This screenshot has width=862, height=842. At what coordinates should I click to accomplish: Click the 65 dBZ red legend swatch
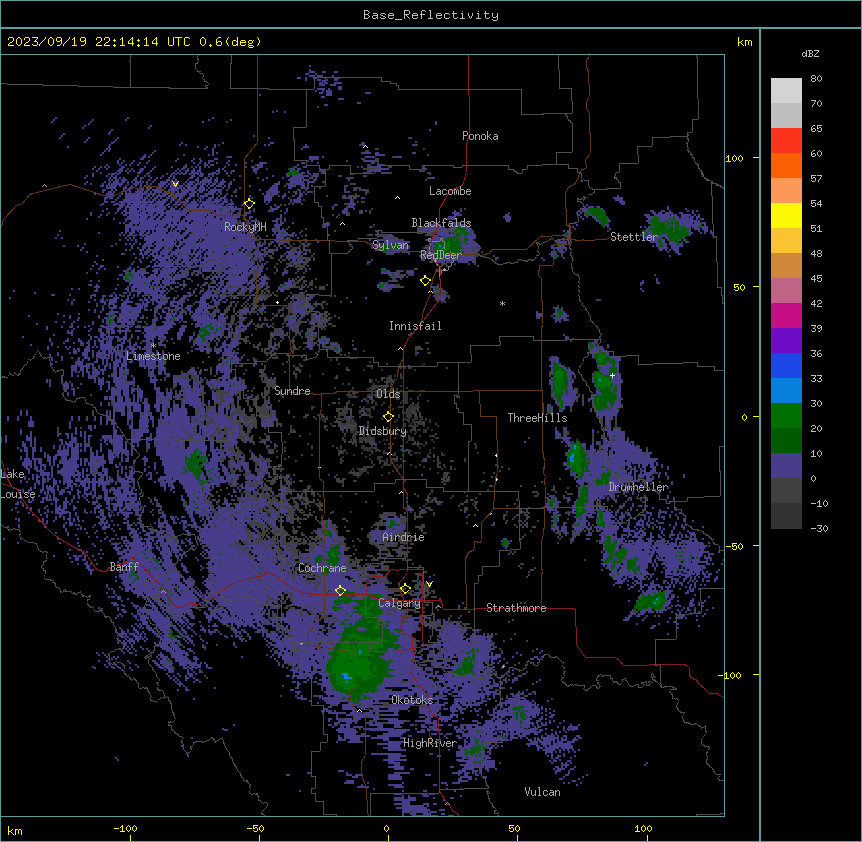(x=786, y=141)
